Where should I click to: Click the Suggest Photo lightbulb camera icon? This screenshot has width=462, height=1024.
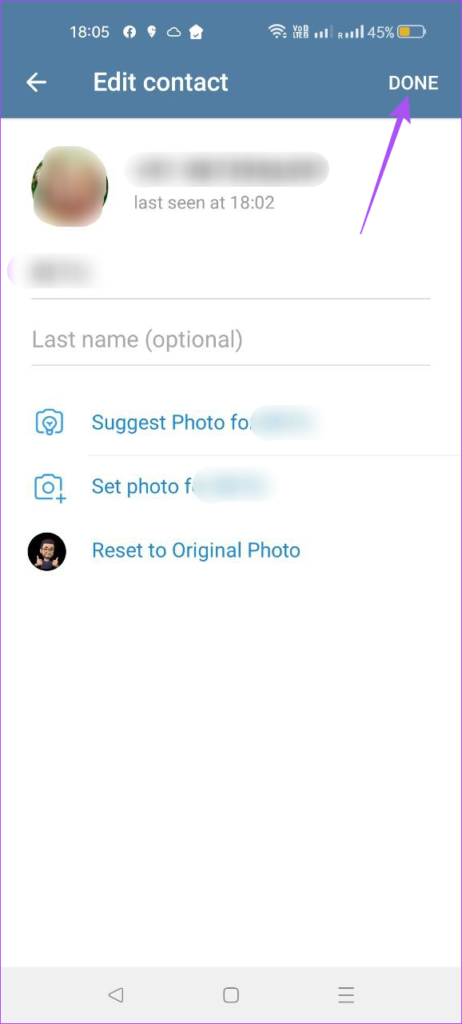coord(50,423)
